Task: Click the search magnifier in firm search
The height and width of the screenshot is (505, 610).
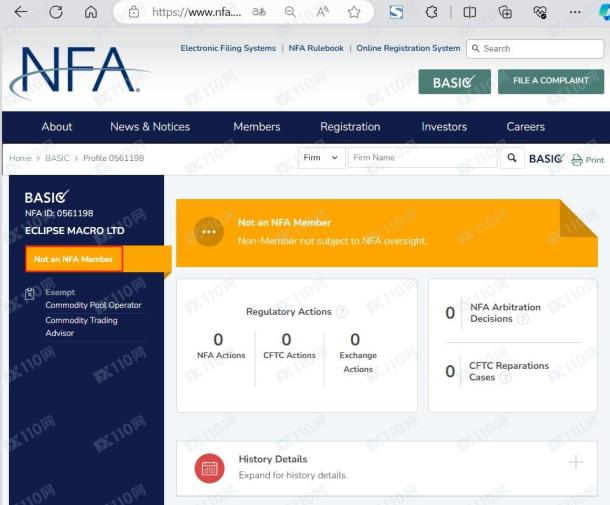Action: click(x=512, y=158)
